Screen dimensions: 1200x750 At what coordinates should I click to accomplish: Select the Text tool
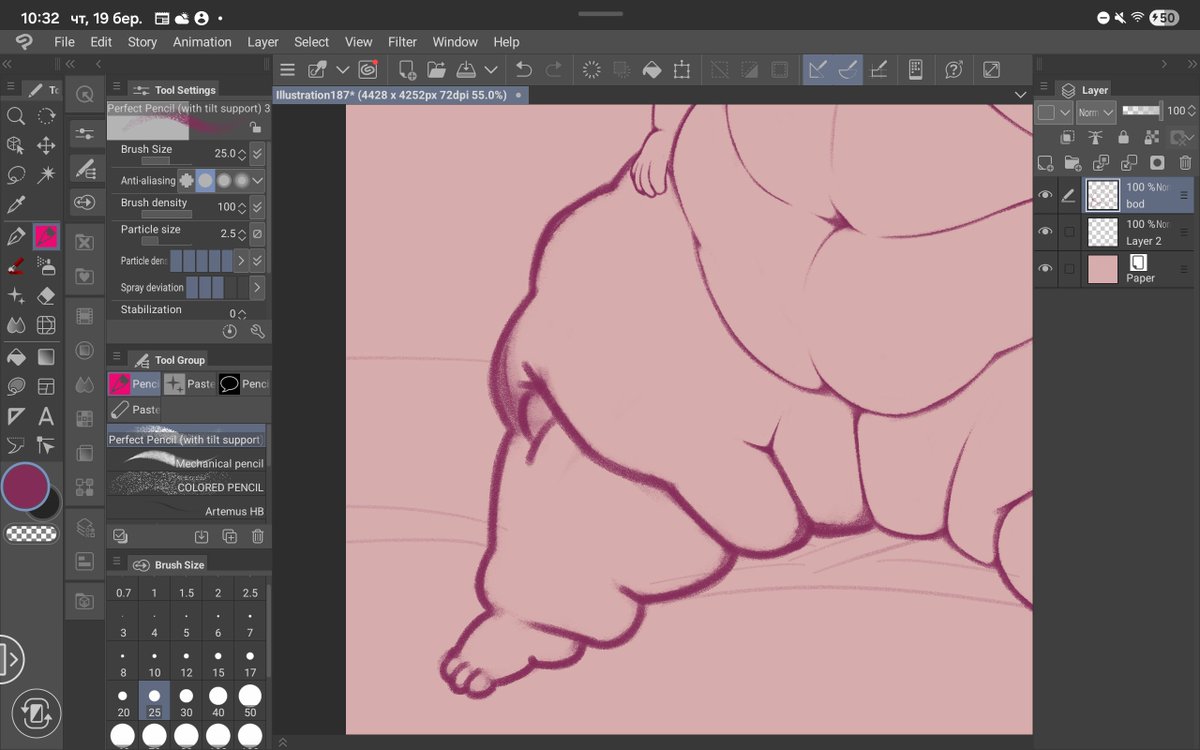[46, 416]
